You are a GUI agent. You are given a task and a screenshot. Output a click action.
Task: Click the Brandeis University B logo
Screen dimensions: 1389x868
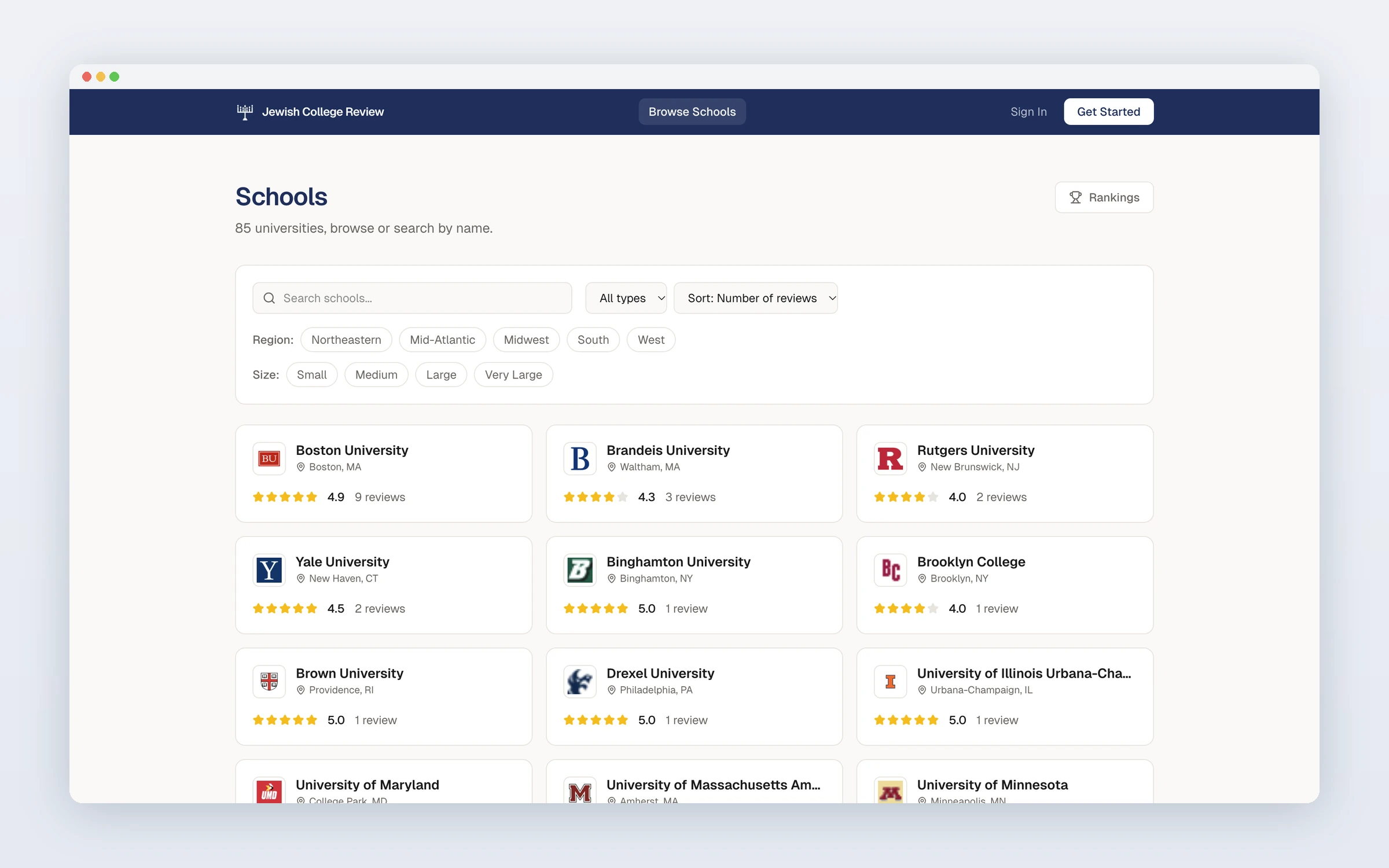click(580, 459)
